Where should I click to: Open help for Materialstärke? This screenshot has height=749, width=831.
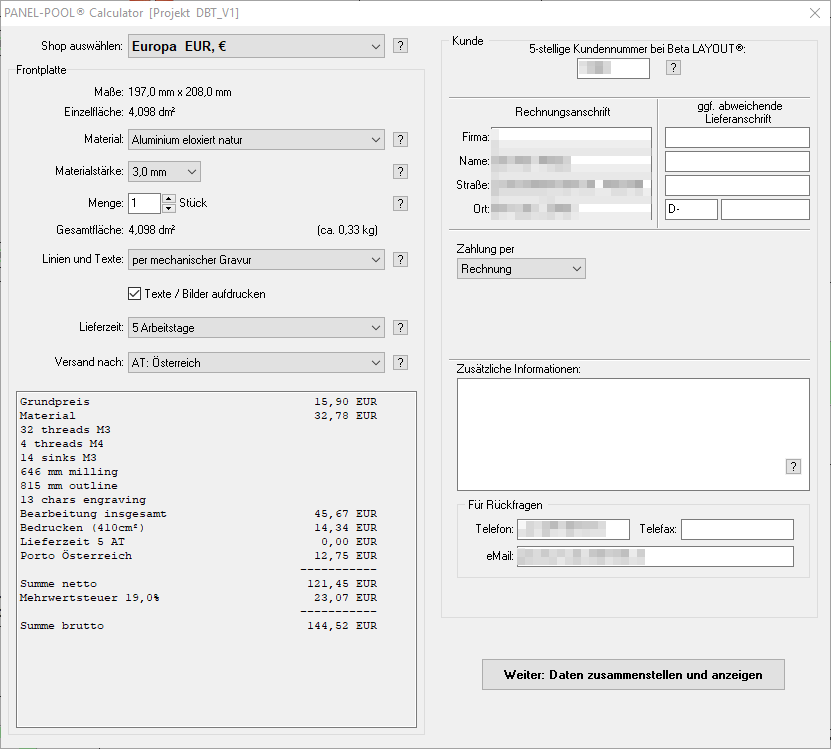pos(400,172)
